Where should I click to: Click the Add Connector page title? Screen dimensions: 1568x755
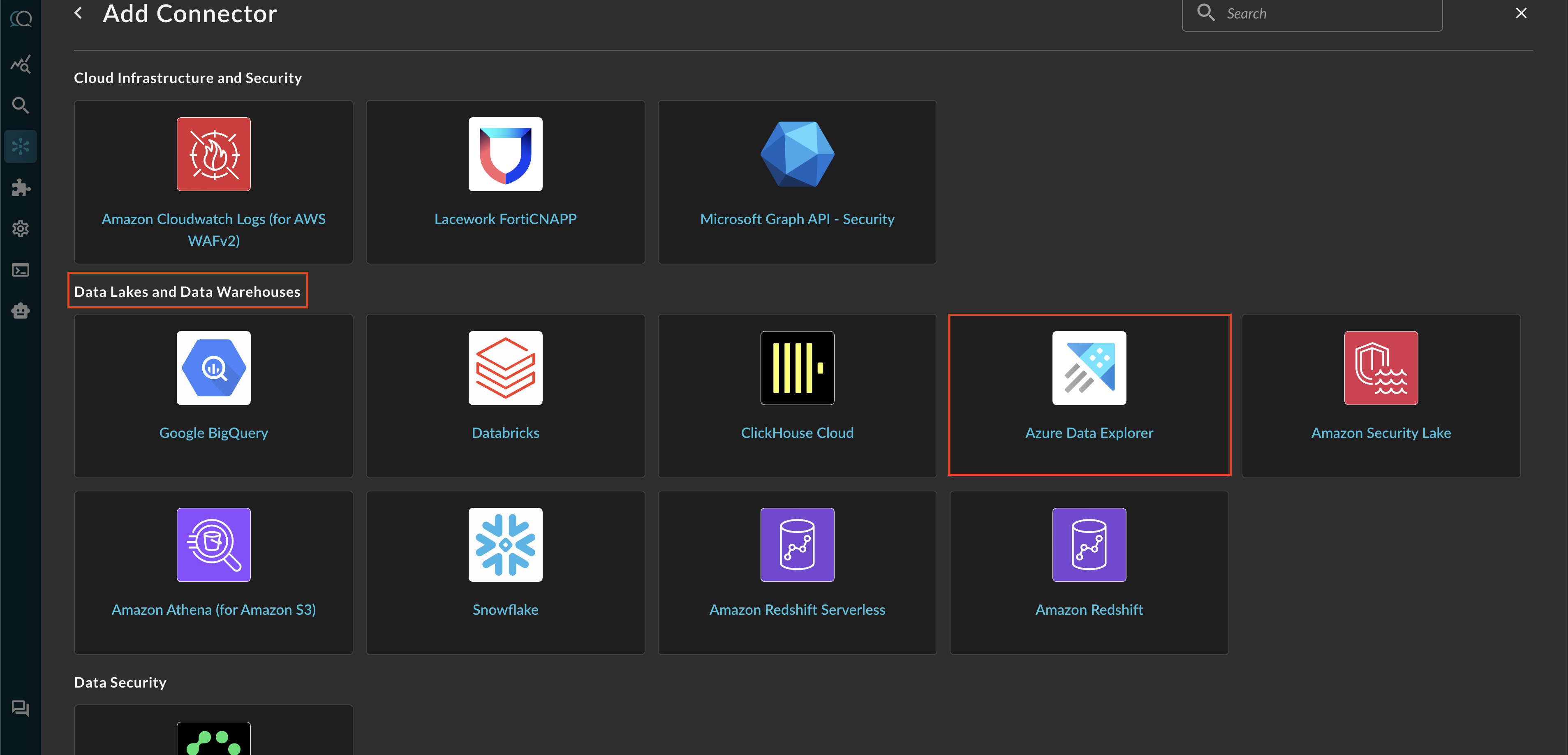(189, 14)
